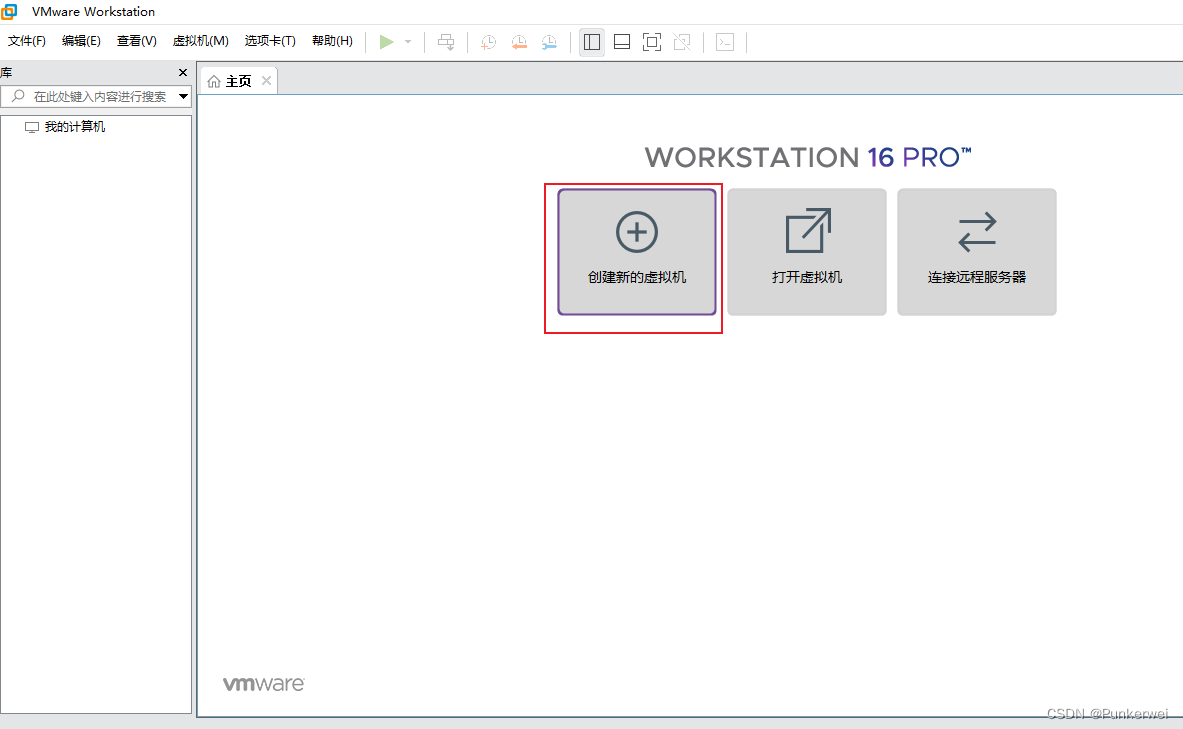Enter full screen mode icon
The height and width of the screenshot is (729, 1183).
(652, 42)
